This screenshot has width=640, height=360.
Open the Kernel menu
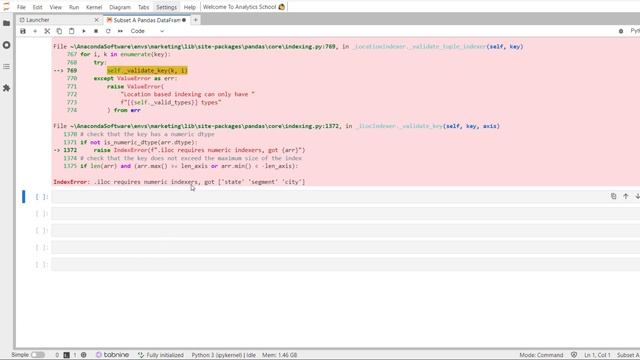(94, 7)
